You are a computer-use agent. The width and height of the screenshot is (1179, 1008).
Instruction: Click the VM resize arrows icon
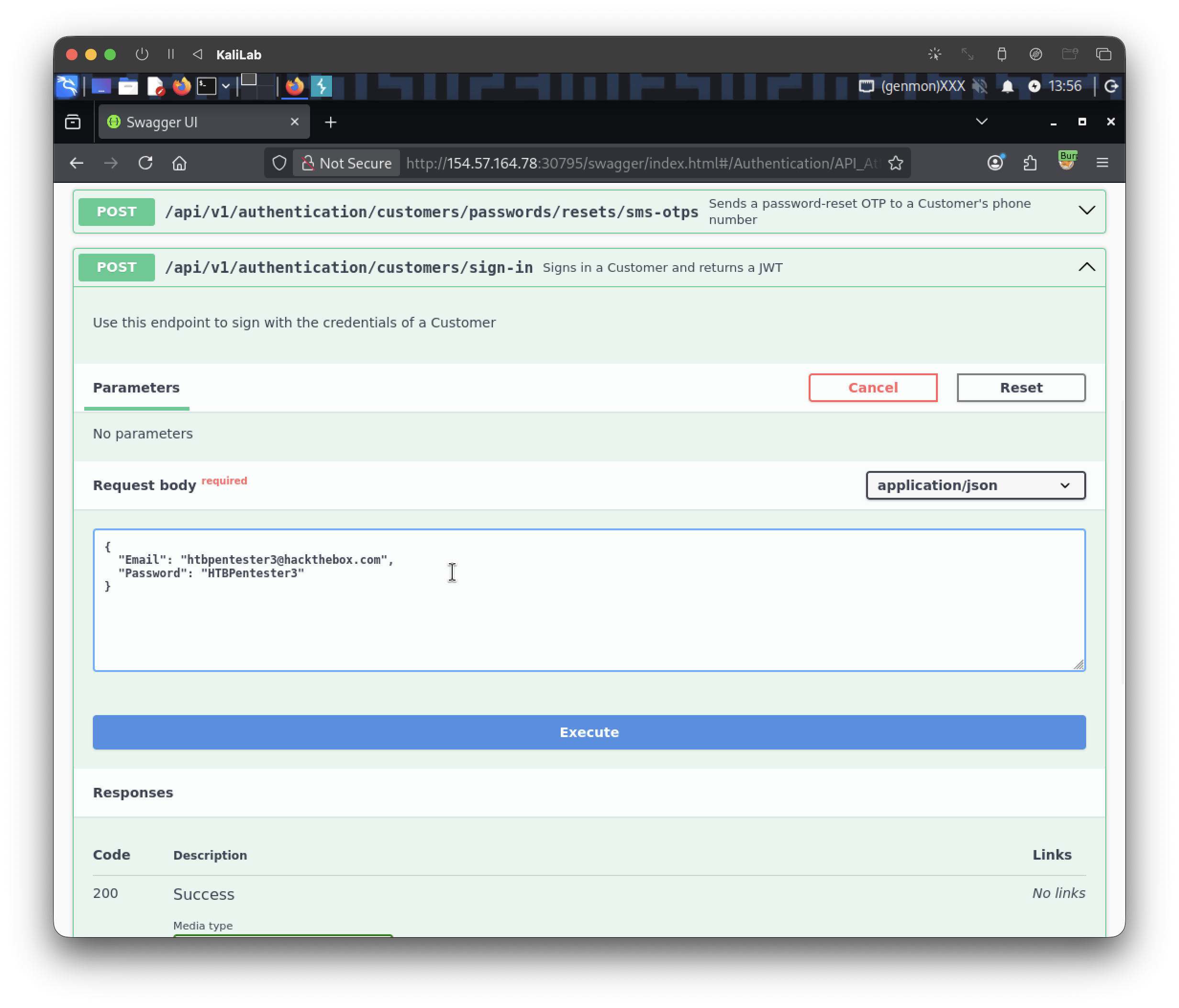pos(968,54)
